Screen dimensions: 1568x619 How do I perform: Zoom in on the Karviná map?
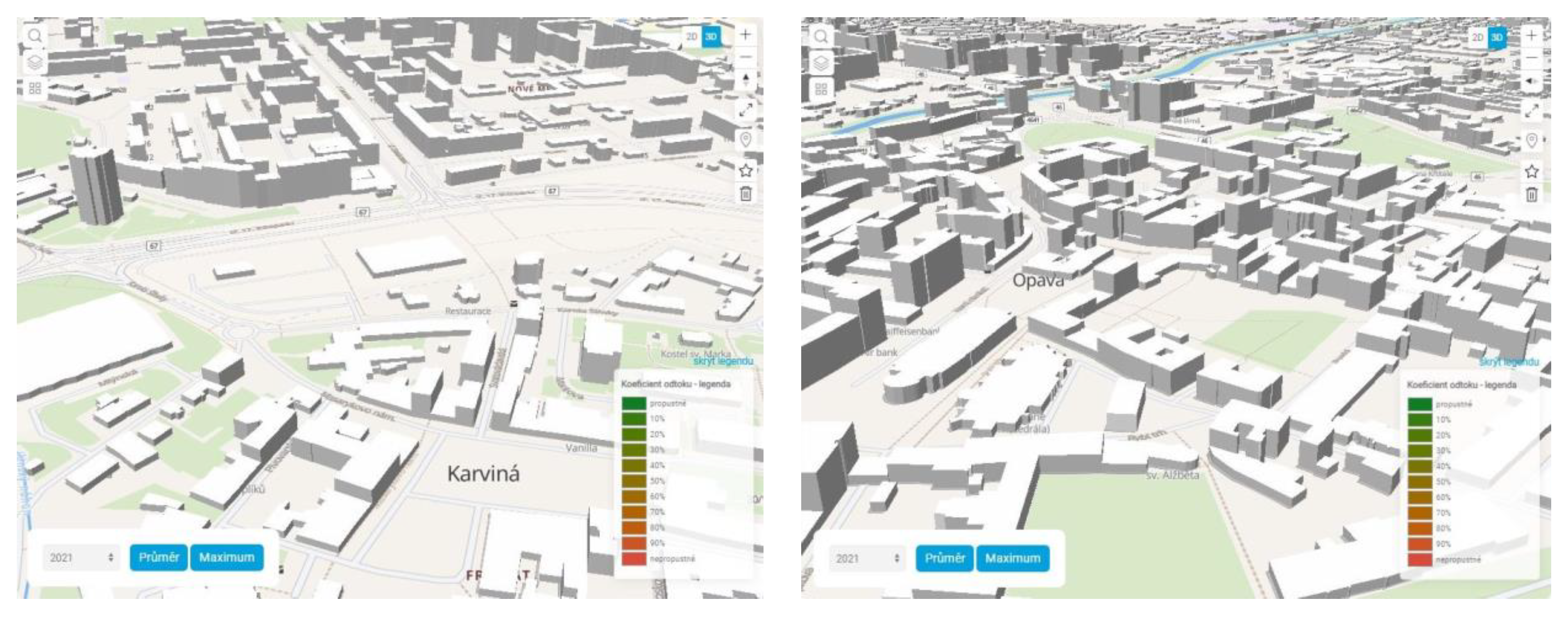coord(745,35)
